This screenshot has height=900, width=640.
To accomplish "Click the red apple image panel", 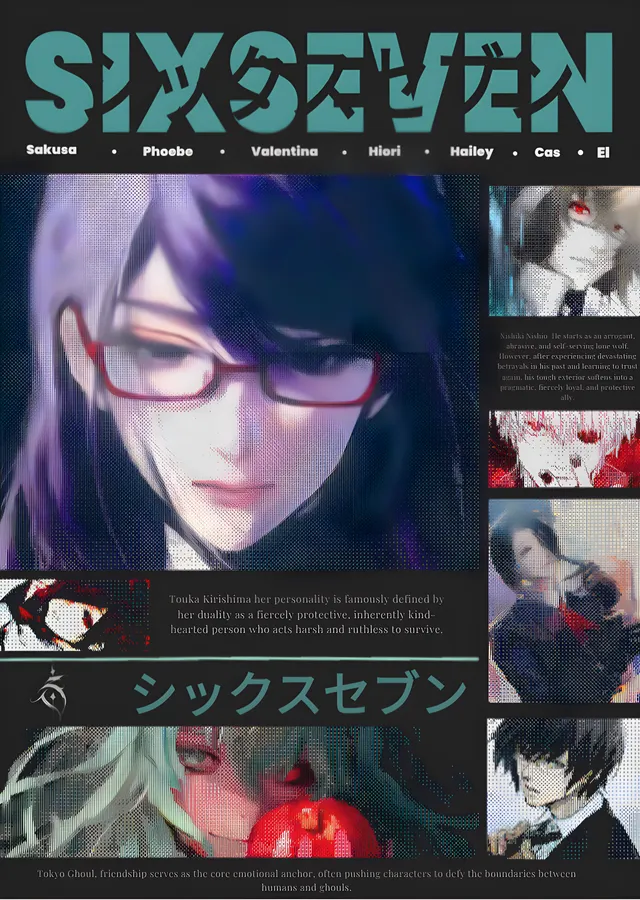I will [x=239, y=792].
